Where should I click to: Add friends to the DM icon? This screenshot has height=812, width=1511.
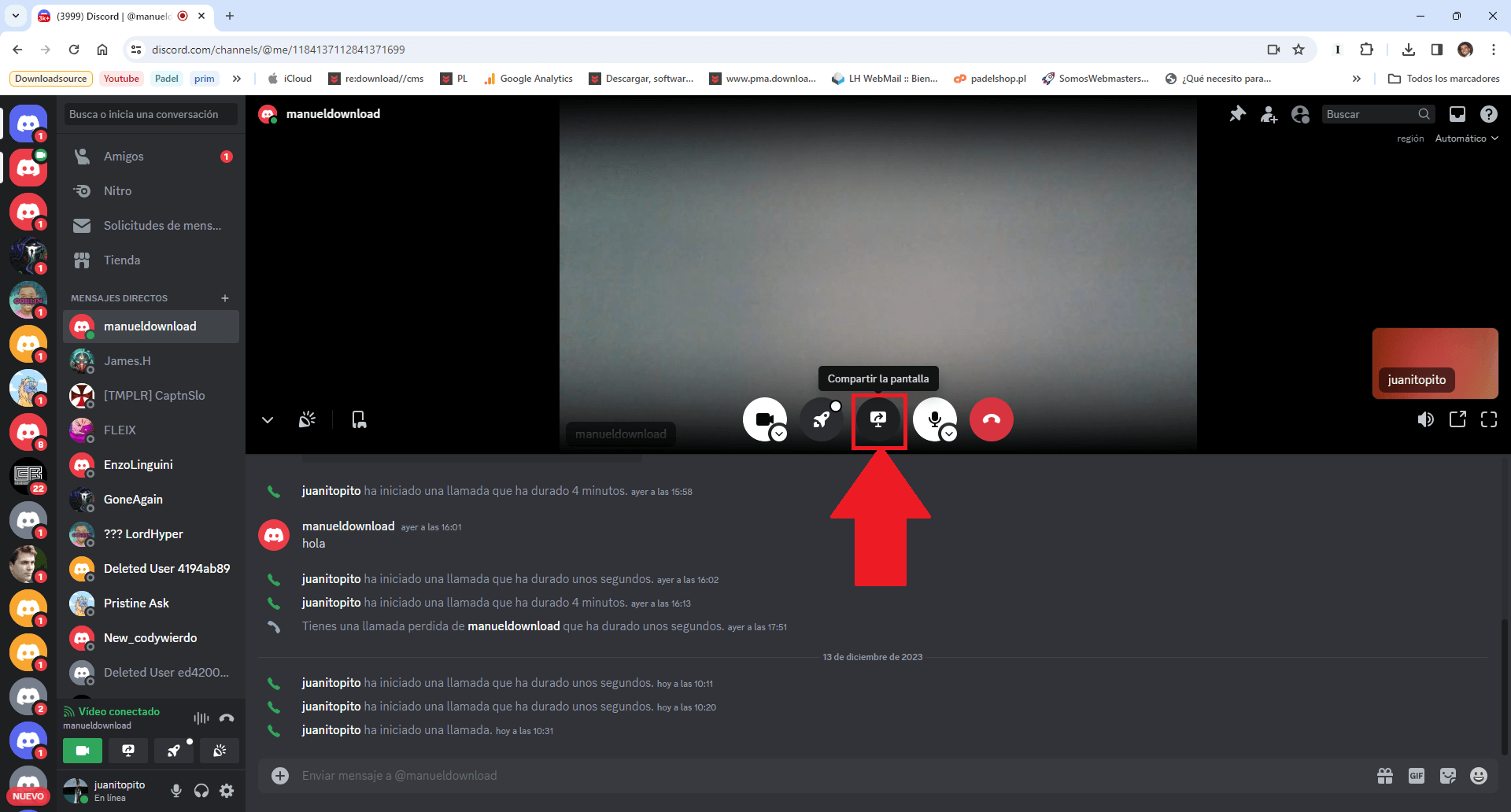click(1269, 114)
